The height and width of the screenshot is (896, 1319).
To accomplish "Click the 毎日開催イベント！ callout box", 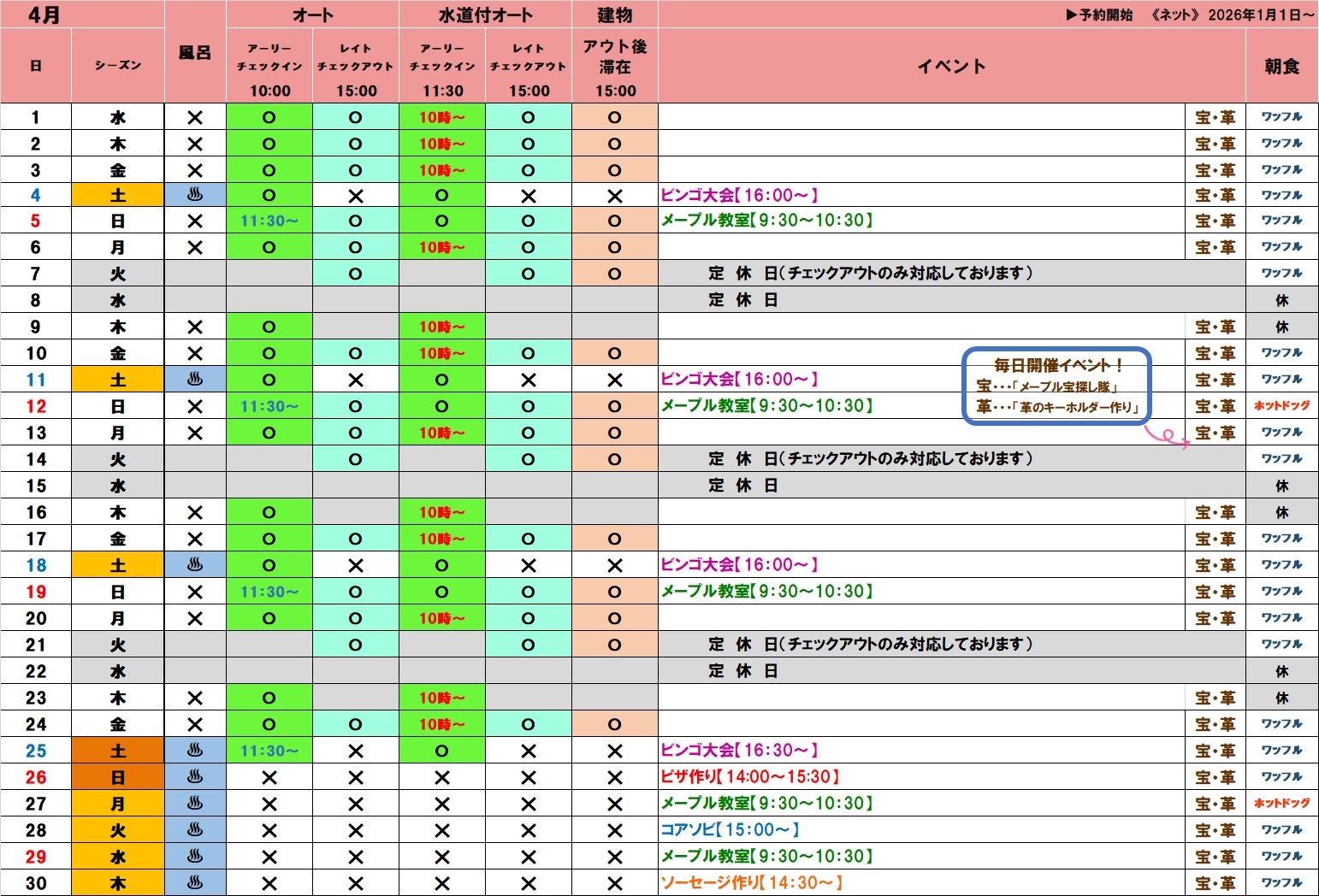I will tap(1057, 386).
